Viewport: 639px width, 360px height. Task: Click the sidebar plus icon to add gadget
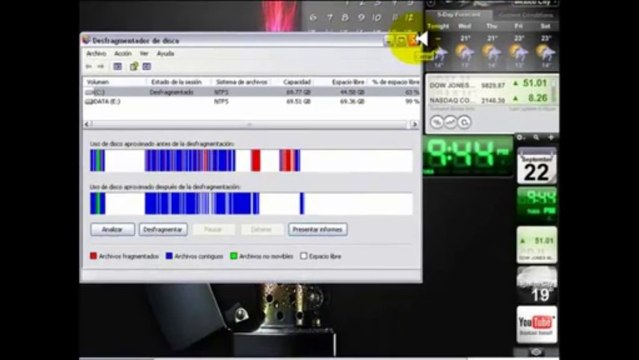pyautogui.click(x=551, y=138)
